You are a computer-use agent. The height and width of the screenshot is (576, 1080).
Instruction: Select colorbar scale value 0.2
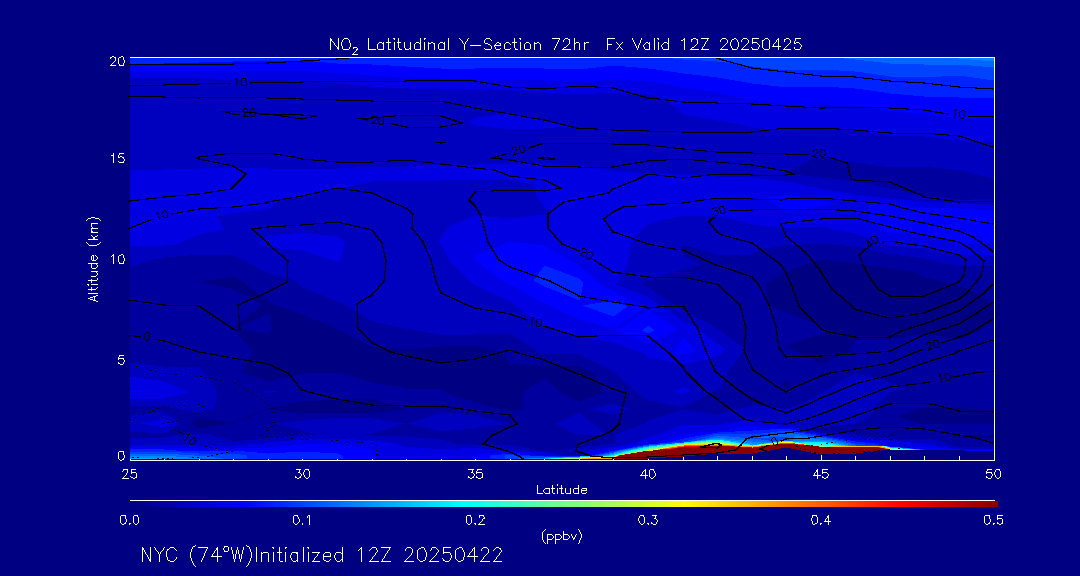476,520
